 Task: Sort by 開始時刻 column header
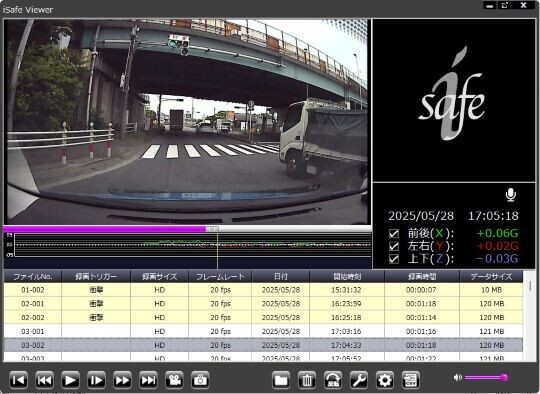pyautogui.click(x=347, y=277)
